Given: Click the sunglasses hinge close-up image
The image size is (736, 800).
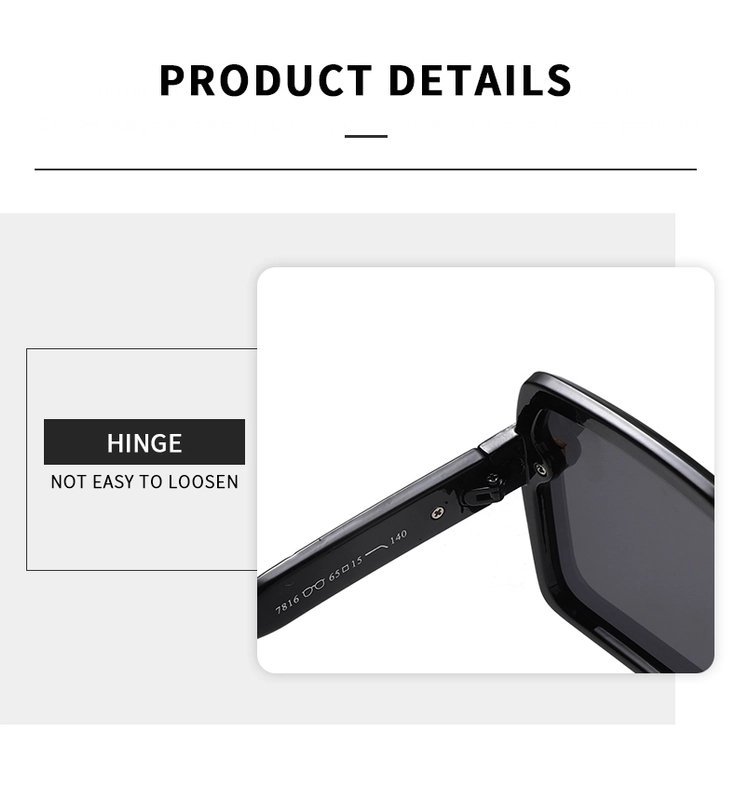Looking at the screenshot, I should pos(486,470).
